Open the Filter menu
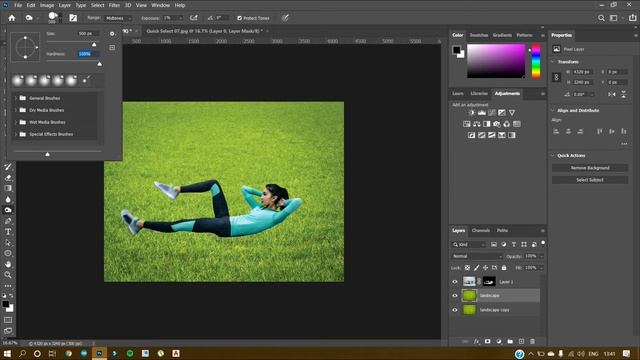This screenshot has height=360, width=640. tap(114, 5)
